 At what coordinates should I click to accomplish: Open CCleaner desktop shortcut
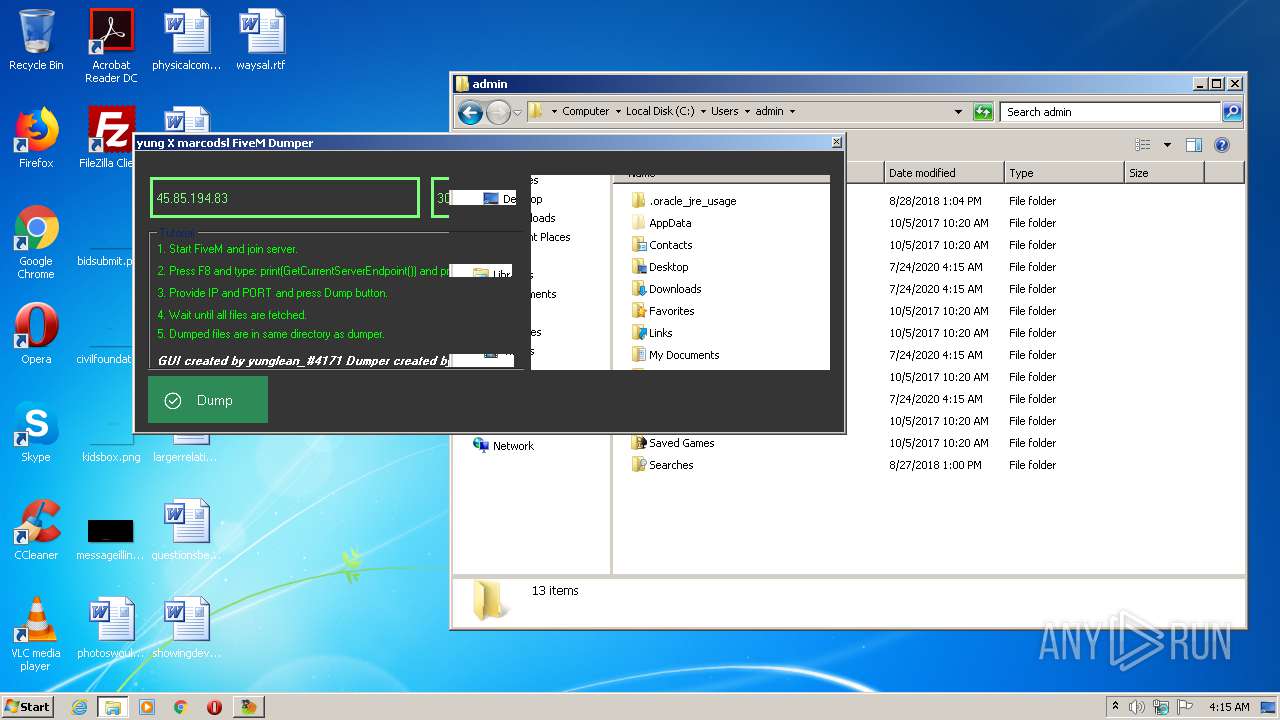coord(36,530)
